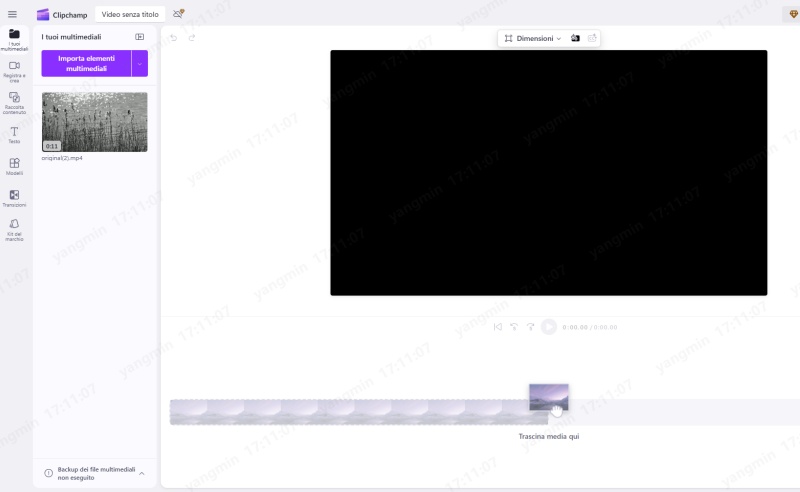Click the black video preview canvas
Image resolution: width=800 pixels, height=492 pixels.
coord(548,173)
